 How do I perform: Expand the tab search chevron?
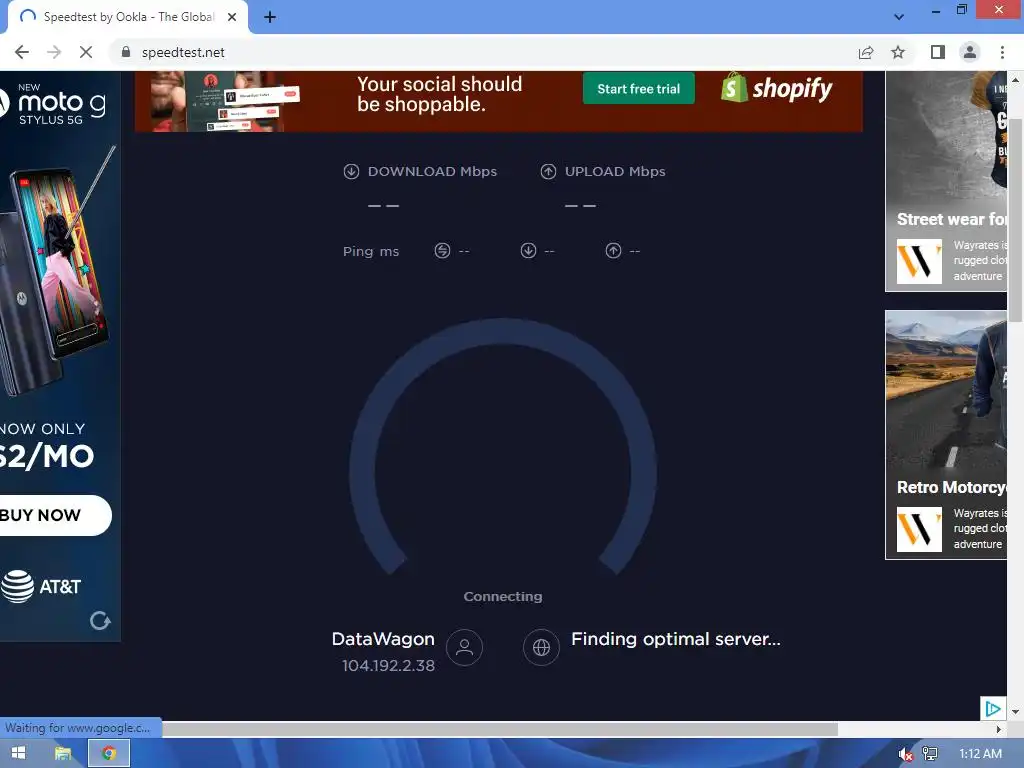pos(899,17)
